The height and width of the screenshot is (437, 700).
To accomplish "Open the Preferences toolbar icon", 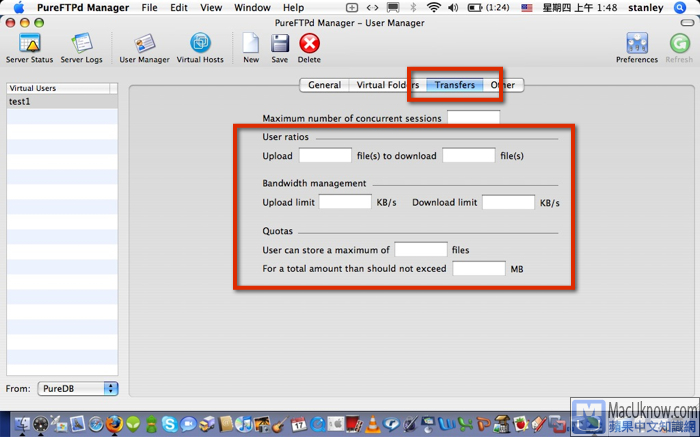I will point(637,48).
